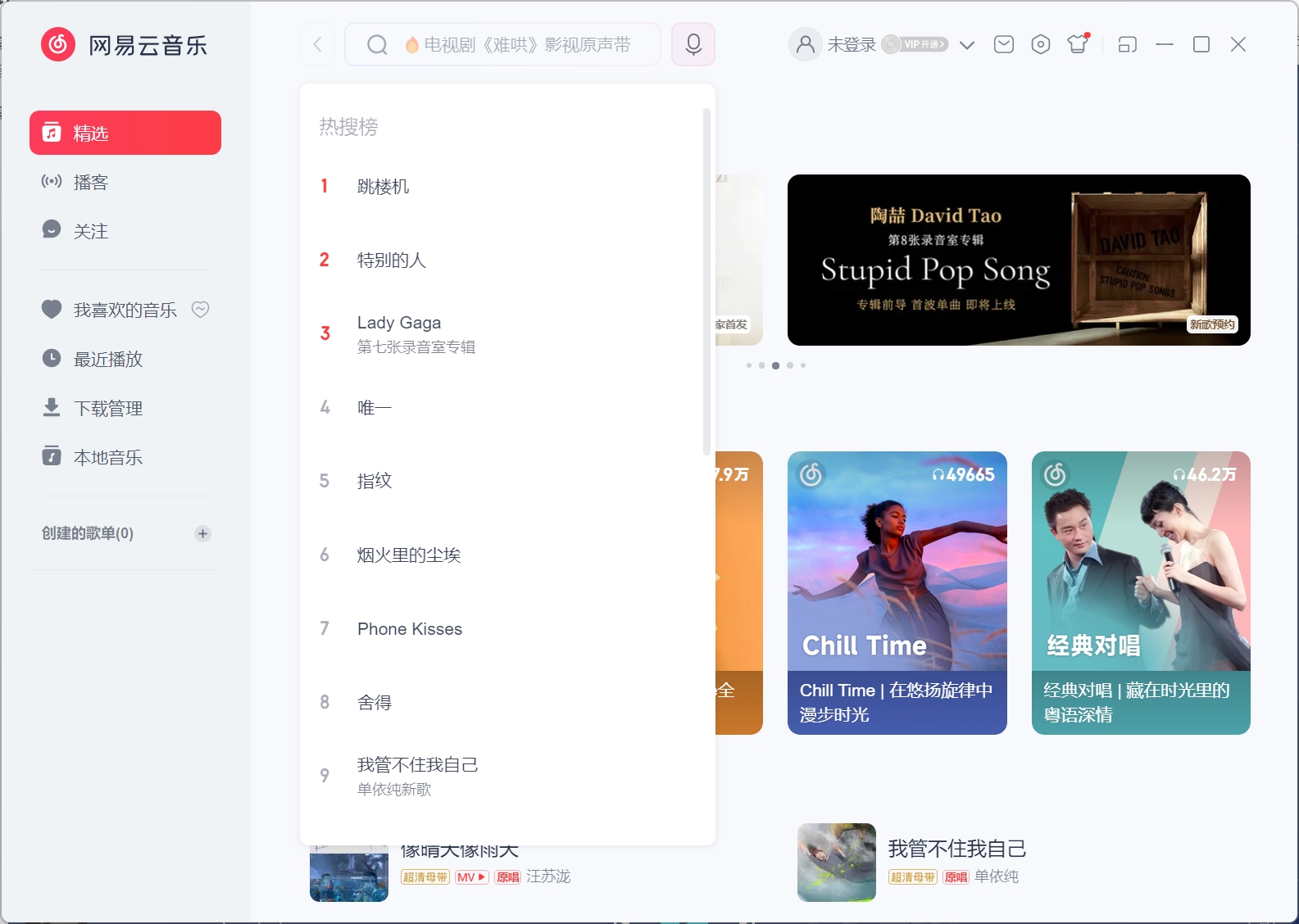Select 精选 in the sidebar
Image resolution: width=1299 pixels, height=924 pixels.
click(x=125, y=133)
